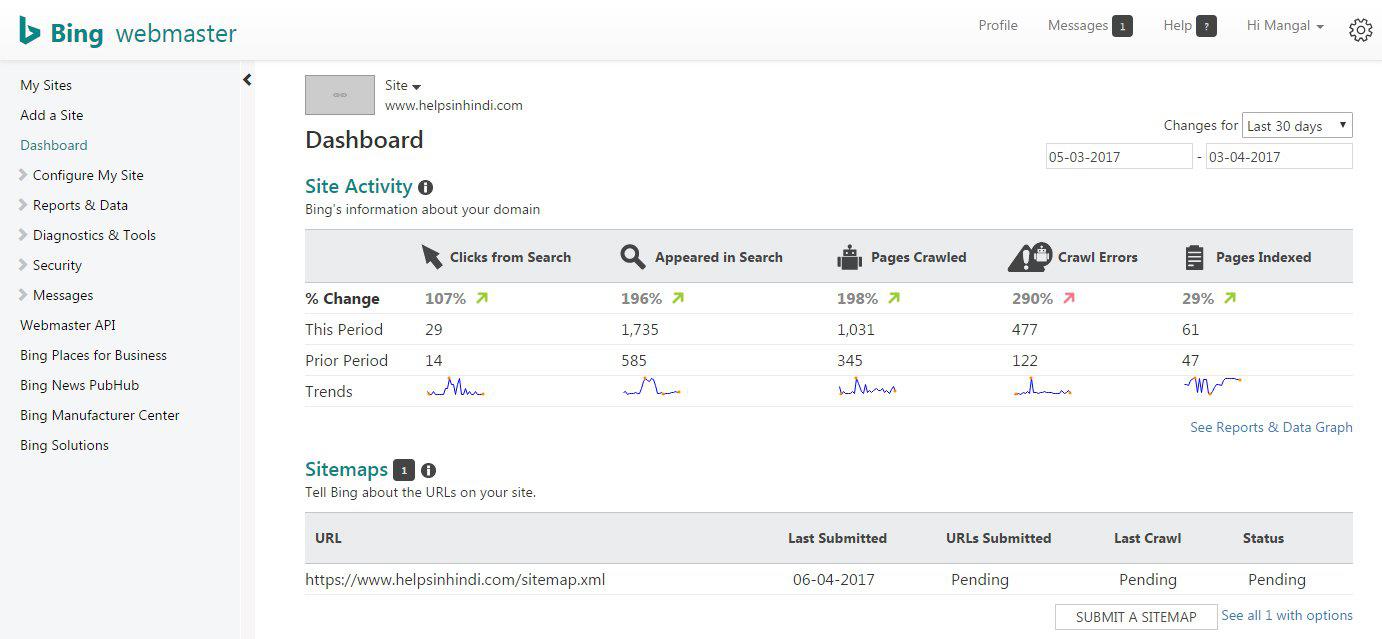Image resolution: width=1382 pixels, height=639 pixels.
Task: Click the green arrow next to 198%
Action: coord(894,298)
